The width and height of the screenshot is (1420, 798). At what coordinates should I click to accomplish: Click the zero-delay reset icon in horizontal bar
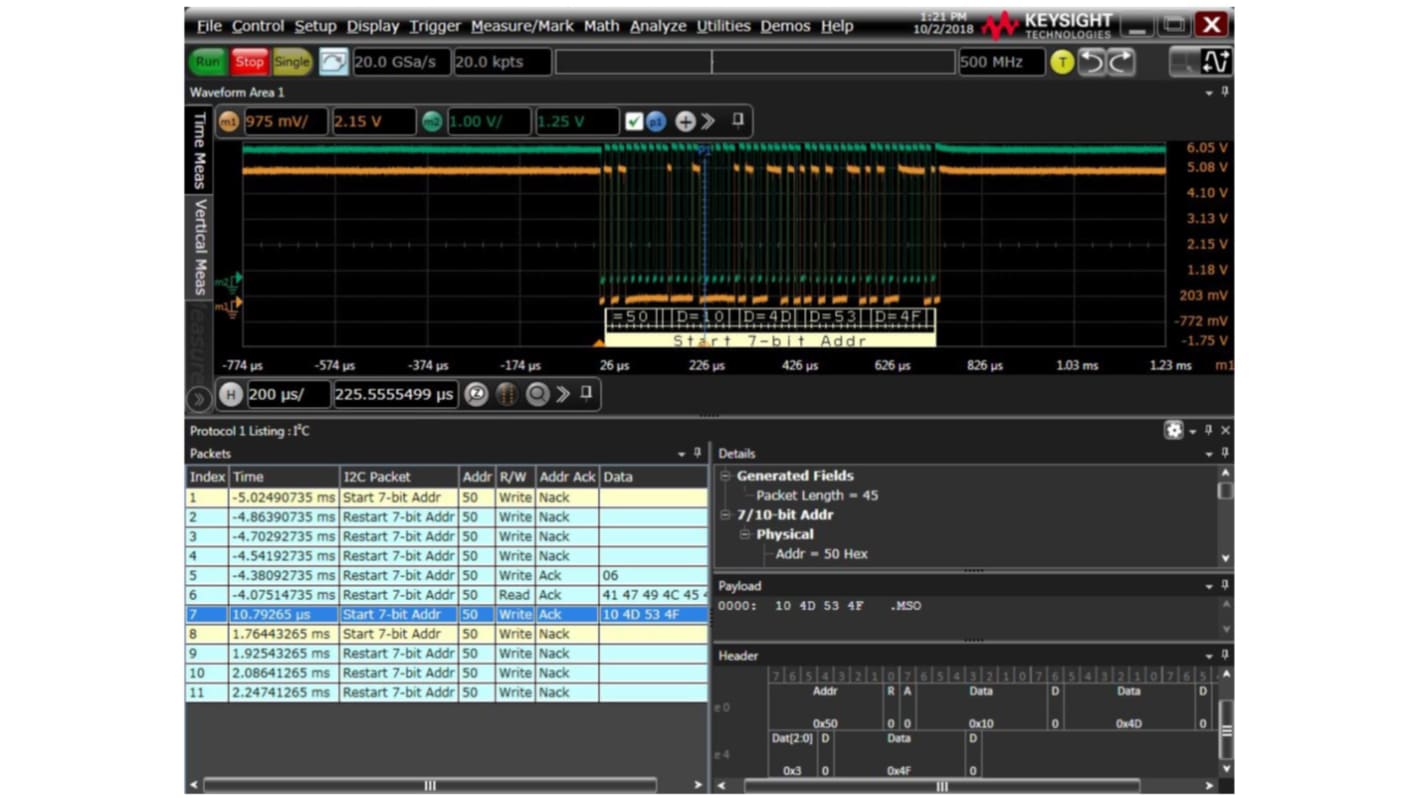[x=476, y=394]
